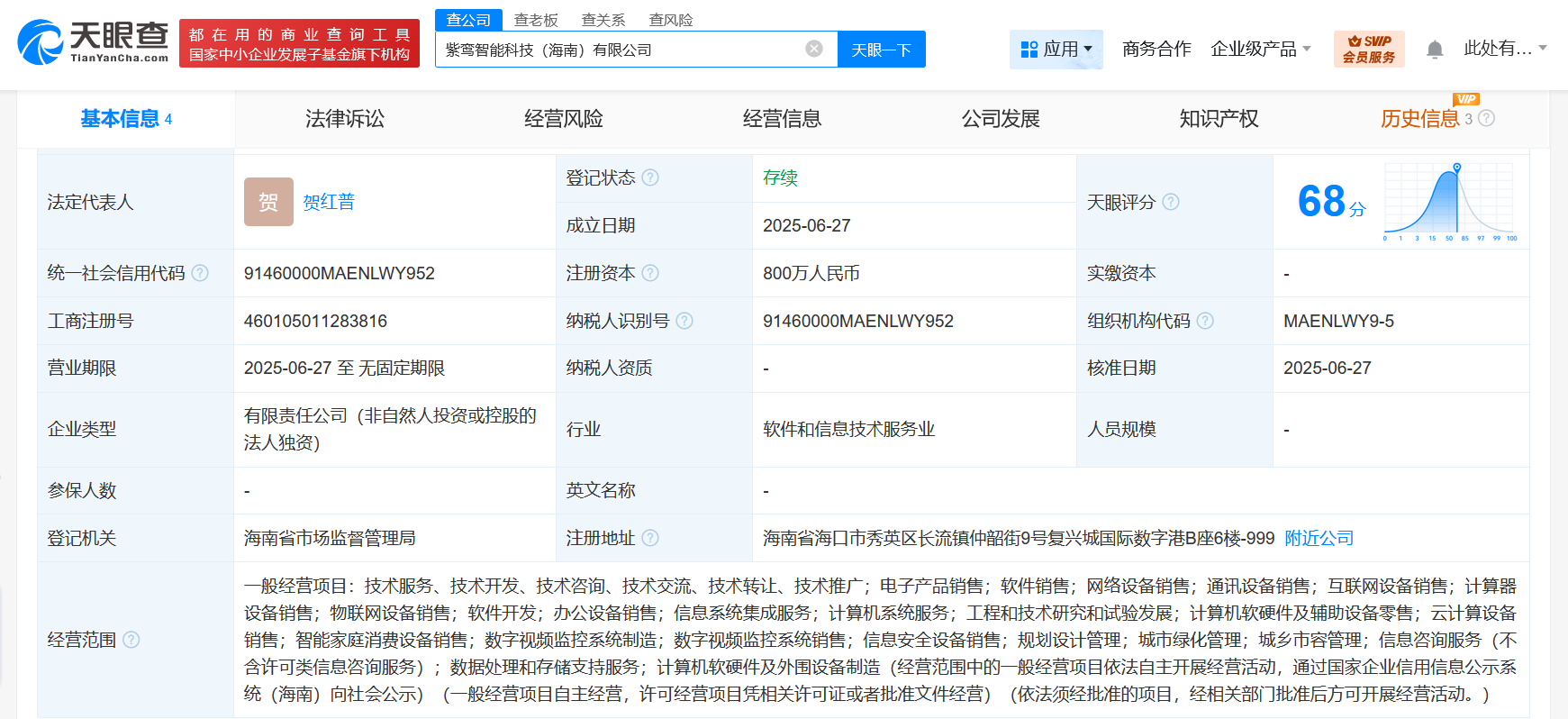The image size is (1568, 719).
Task: Click help icon next to 注册资本
Action: 650,273
